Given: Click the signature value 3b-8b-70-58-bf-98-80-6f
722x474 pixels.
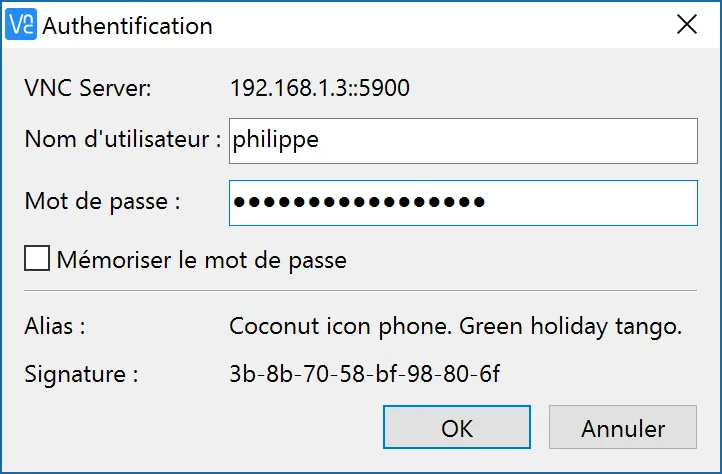Looking at the screenshot, I should point(365,374).
